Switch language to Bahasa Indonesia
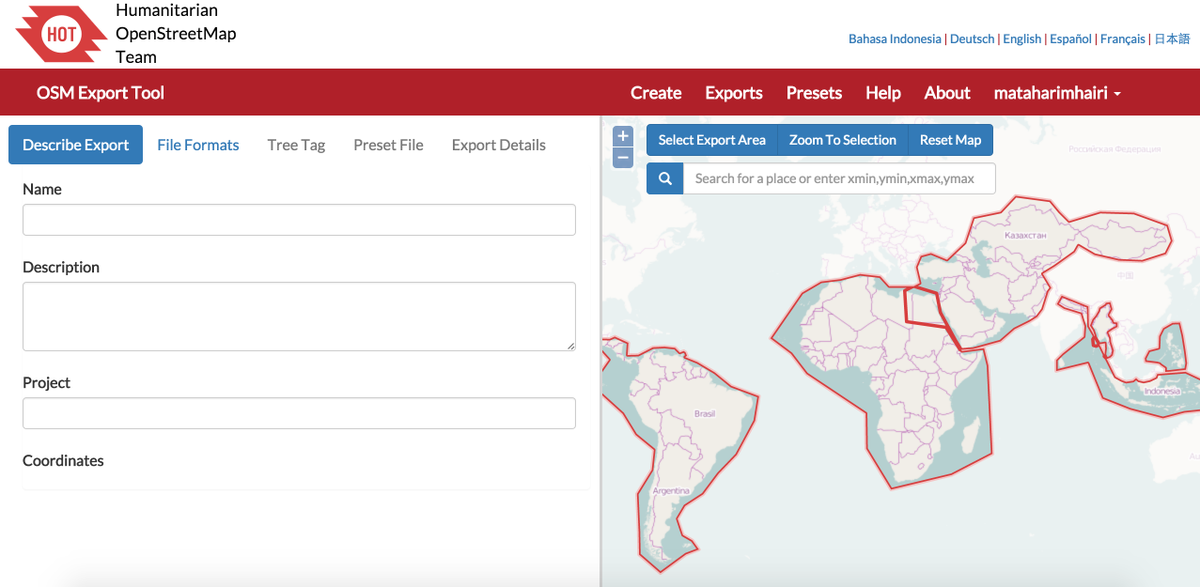The height and width of the screenshot is (587, 1200). [x=895, y=39]
